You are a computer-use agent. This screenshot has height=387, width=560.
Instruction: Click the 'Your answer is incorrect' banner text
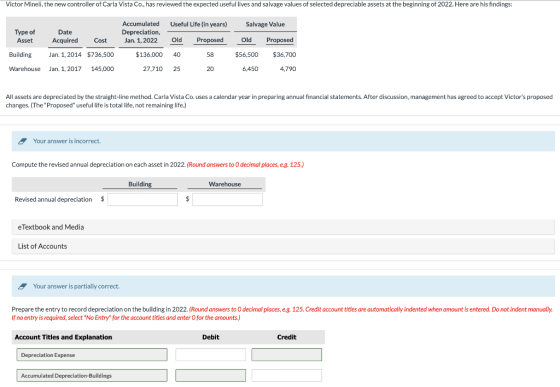[67, 141]
